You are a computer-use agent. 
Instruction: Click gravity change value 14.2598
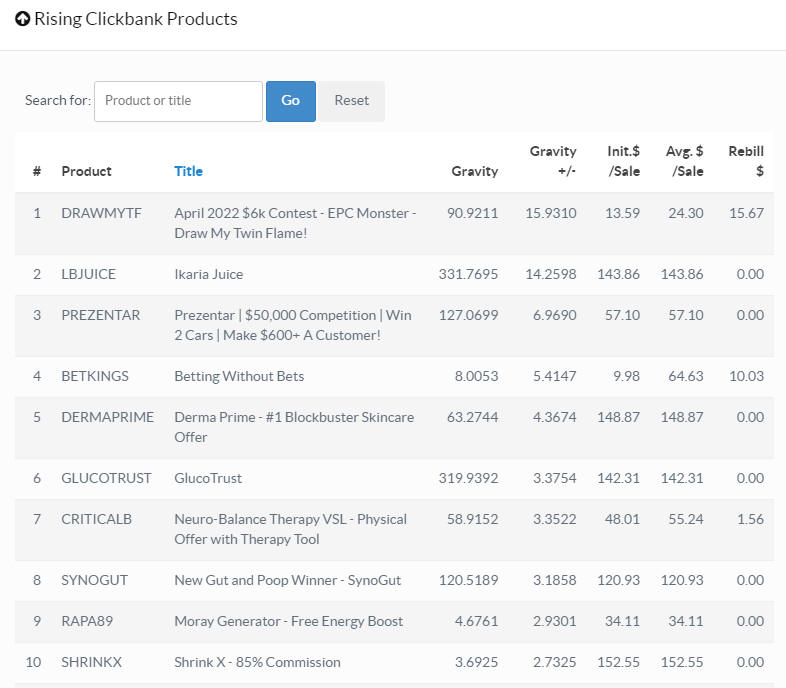[x=551, y=274]
